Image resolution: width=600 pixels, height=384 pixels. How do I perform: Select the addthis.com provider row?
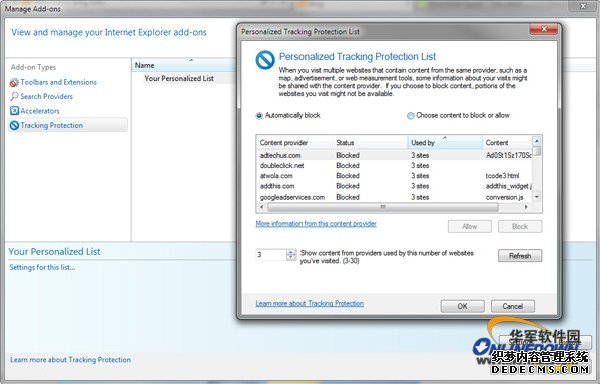394,186
